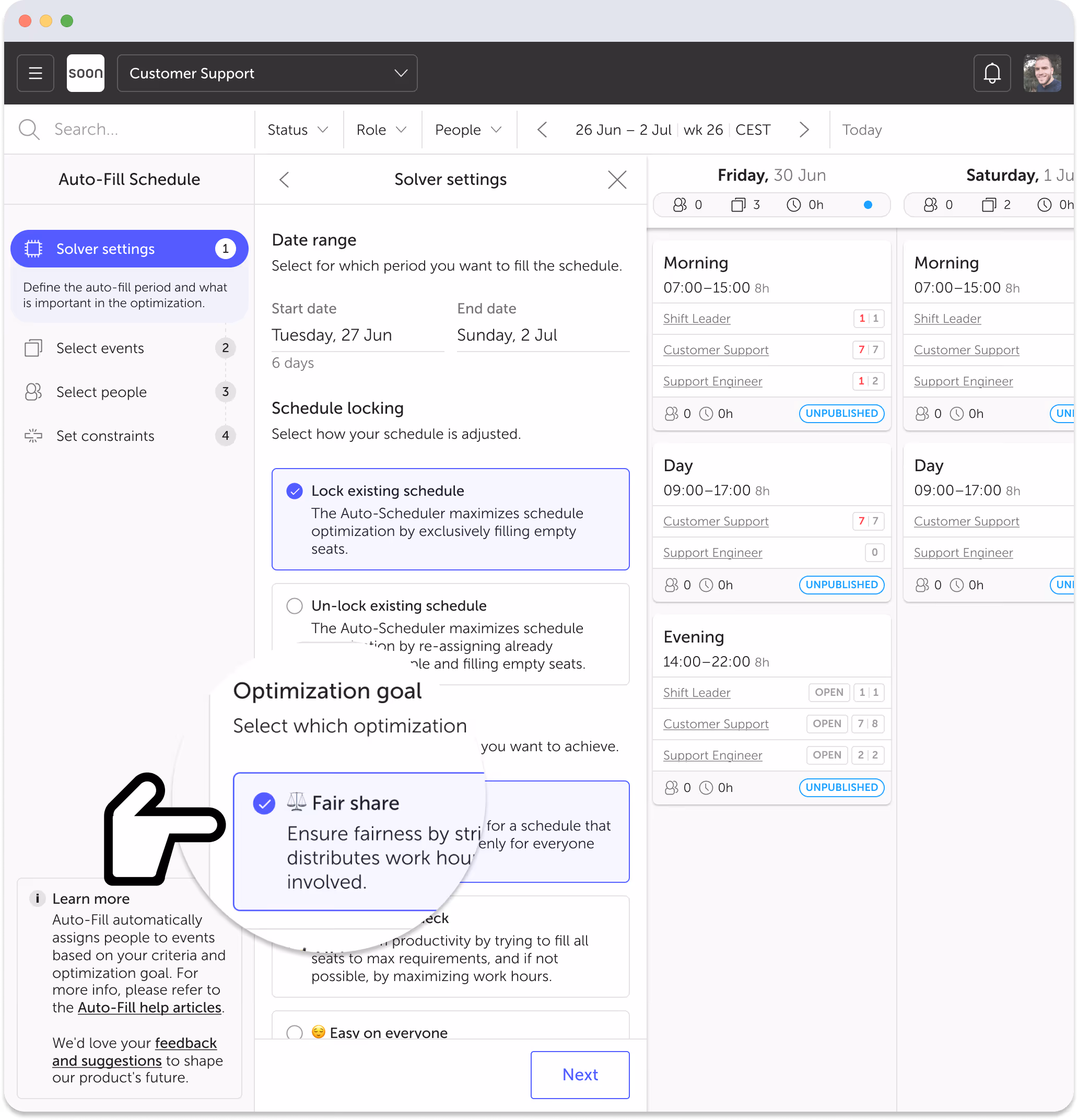Open the Customer Support team selector
This screenshot has width=1078, height=1120.
pos(266,73)
